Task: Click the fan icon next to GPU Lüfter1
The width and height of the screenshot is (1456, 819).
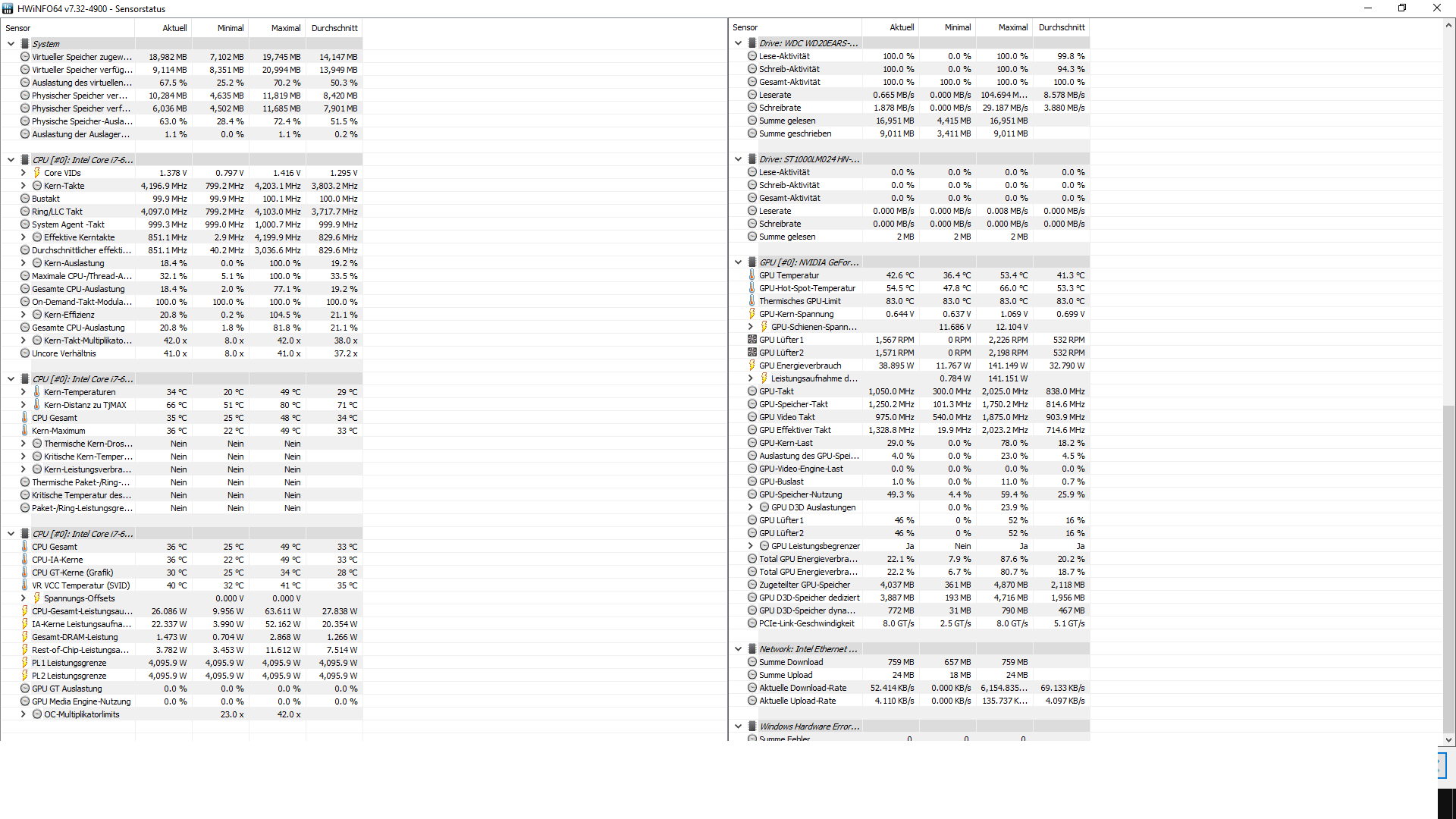Action: (752, 340)
